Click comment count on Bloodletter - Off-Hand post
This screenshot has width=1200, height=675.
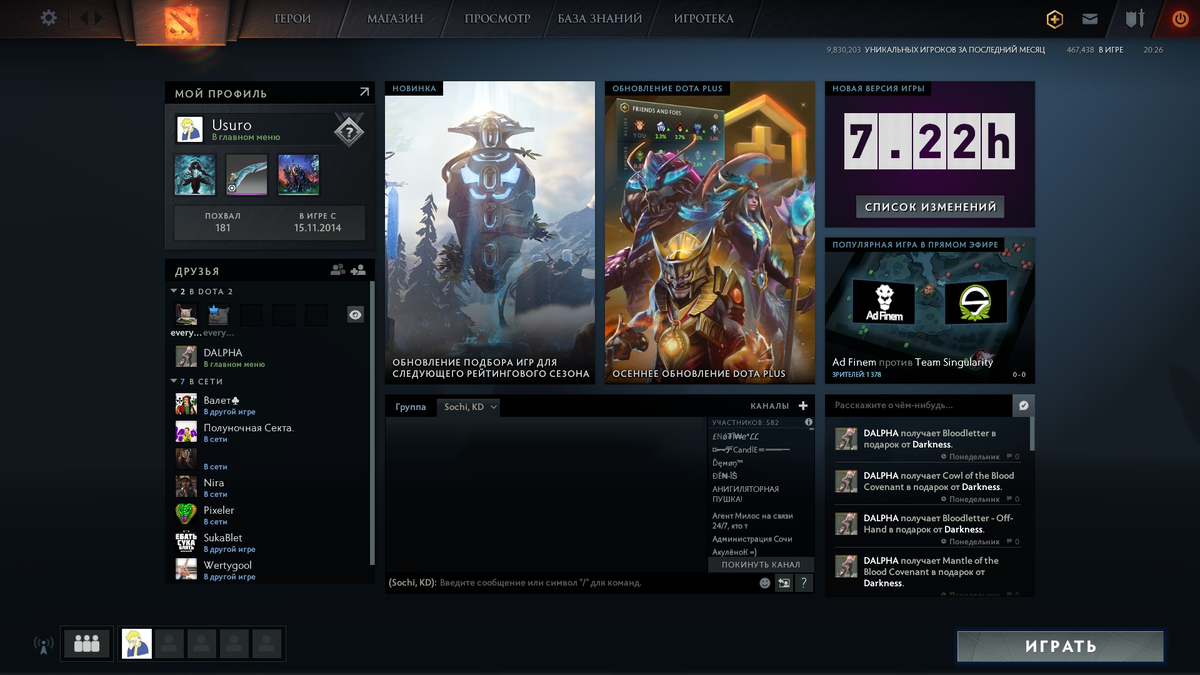(1012, 542)
